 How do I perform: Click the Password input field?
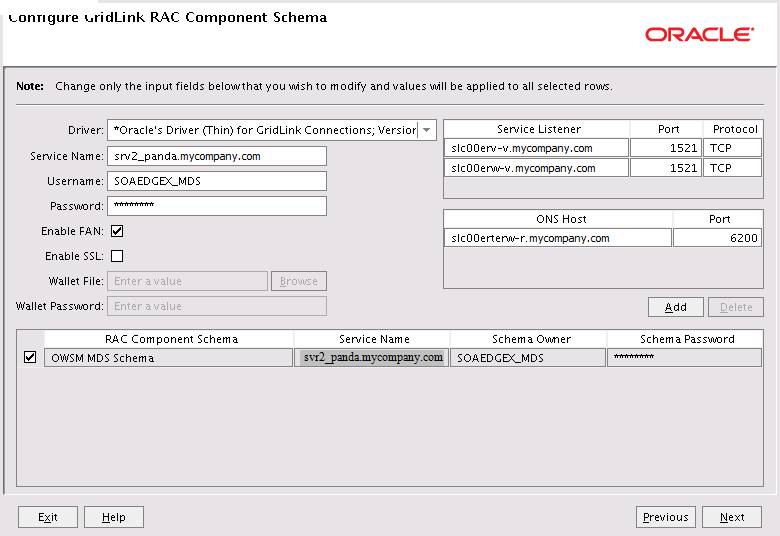pos(217,206)
